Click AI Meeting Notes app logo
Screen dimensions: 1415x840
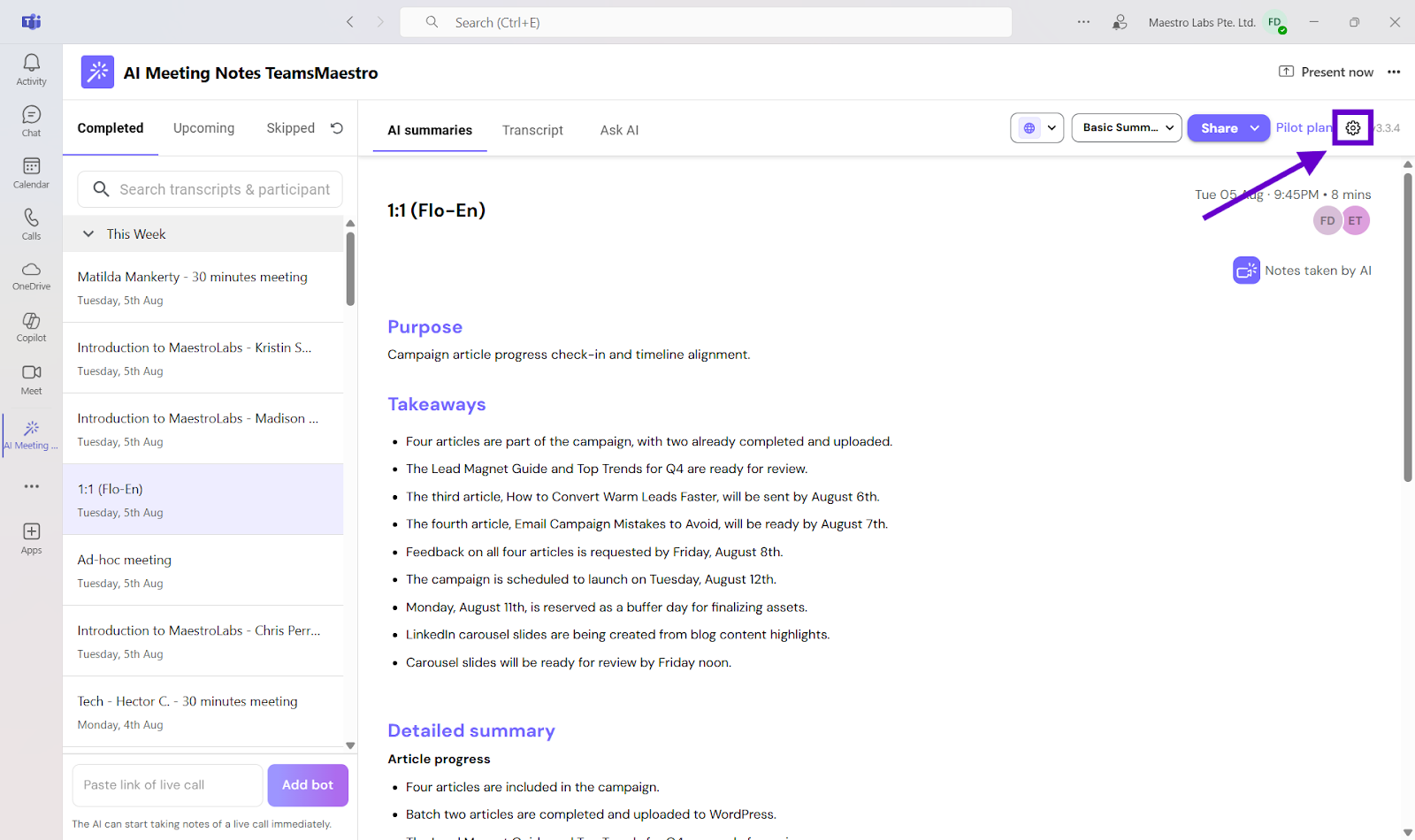coord(97,73)
